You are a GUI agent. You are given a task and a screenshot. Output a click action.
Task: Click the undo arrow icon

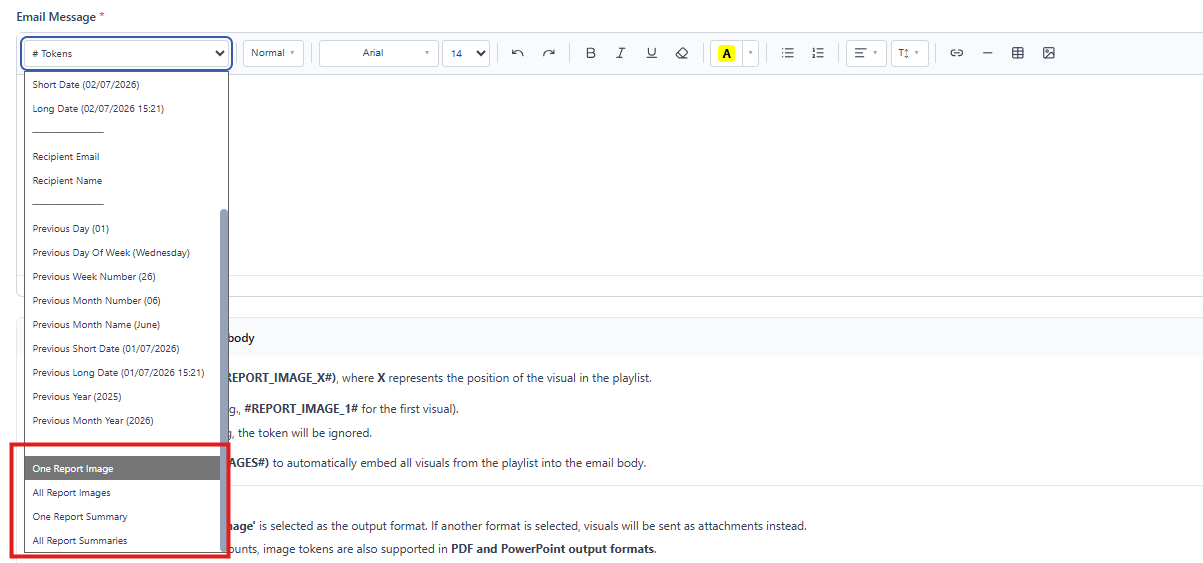pos(517,53)
